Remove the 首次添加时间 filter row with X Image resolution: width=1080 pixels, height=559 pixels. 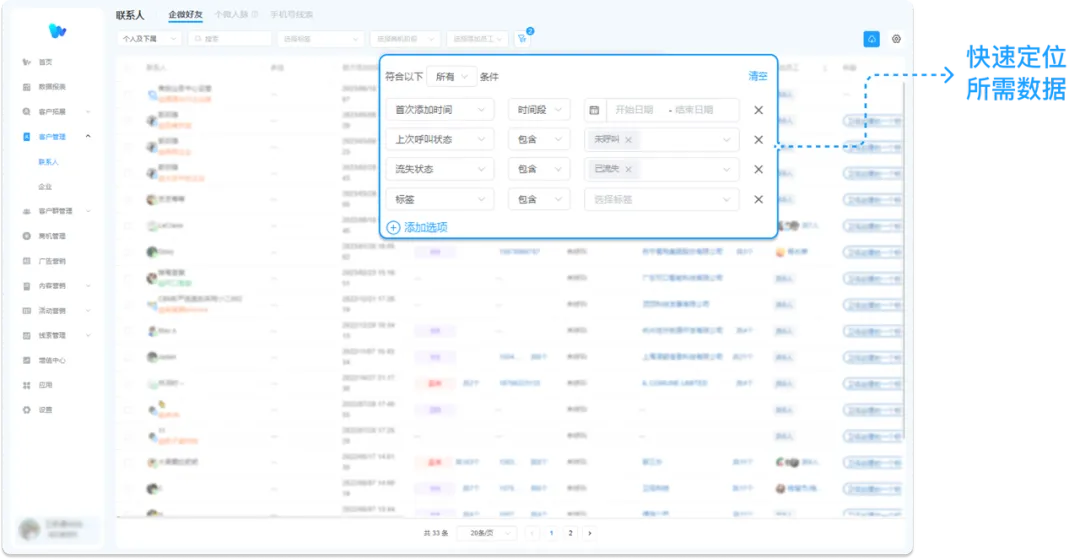click(x=758, y=110)
